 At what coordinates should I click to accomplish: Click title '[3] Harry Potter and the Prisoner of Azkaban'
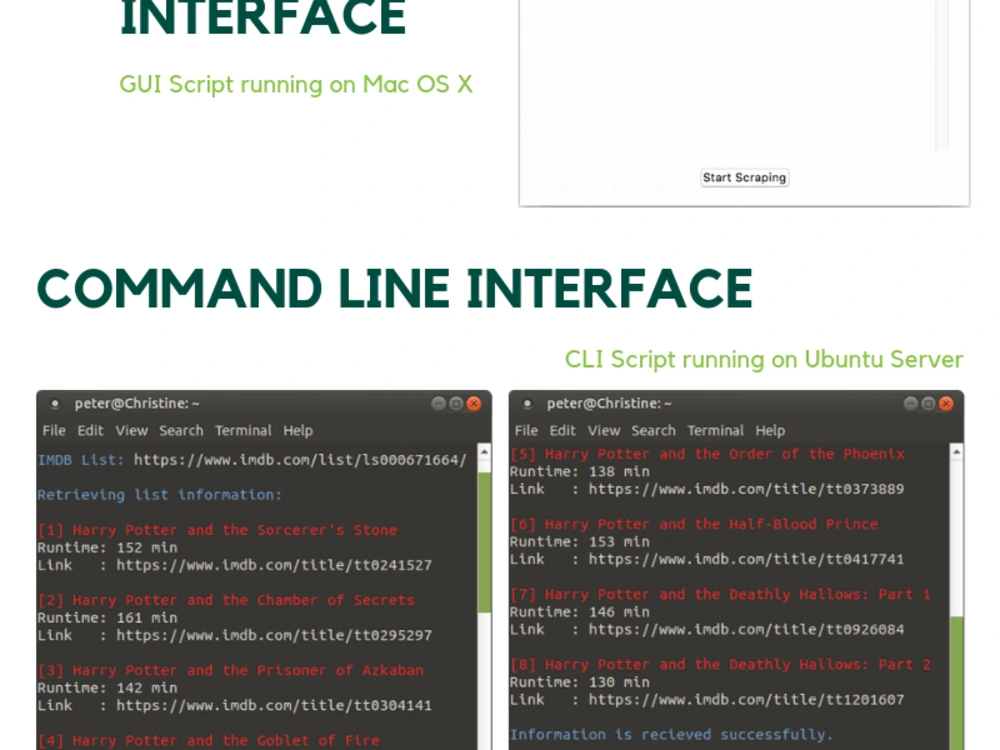(x=230, y=670)
